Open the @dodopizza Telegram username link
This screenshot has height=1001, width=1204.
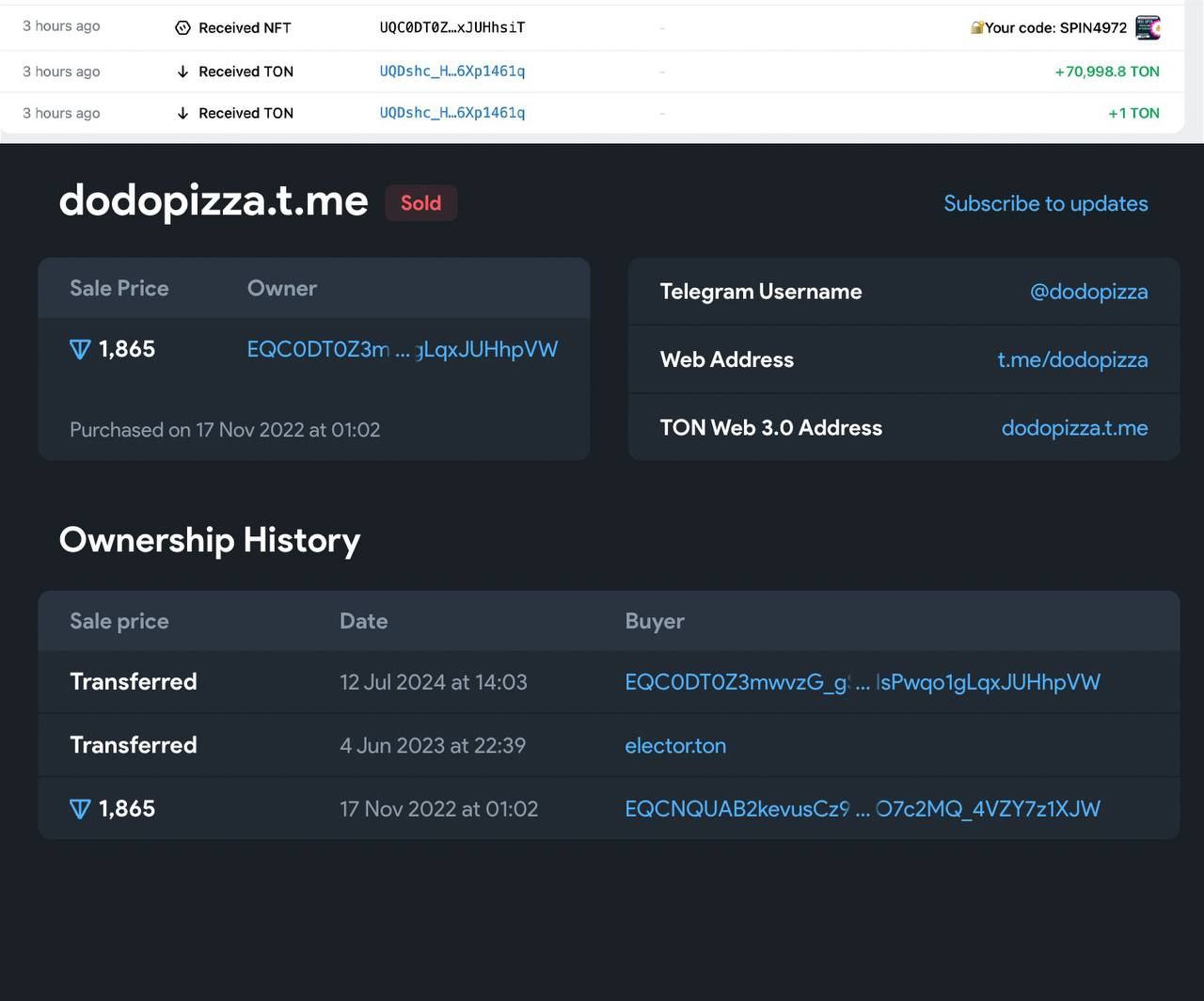pyautogui.click(x=1088, y=292)
